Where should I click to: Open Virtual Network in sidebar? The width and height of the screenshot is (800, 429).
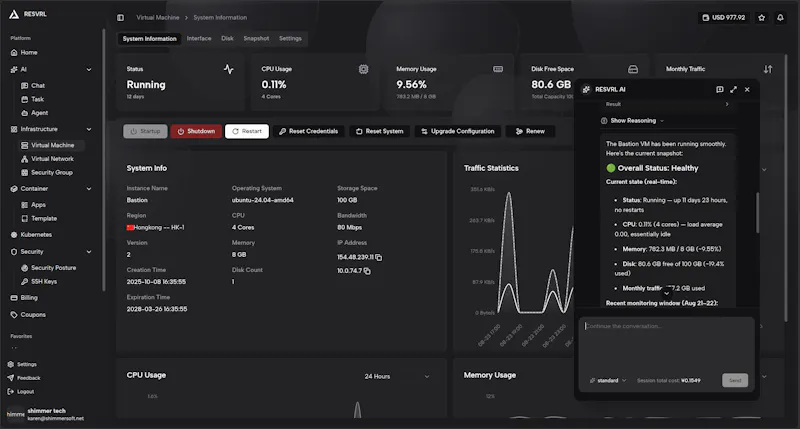(x=52, y=159)
